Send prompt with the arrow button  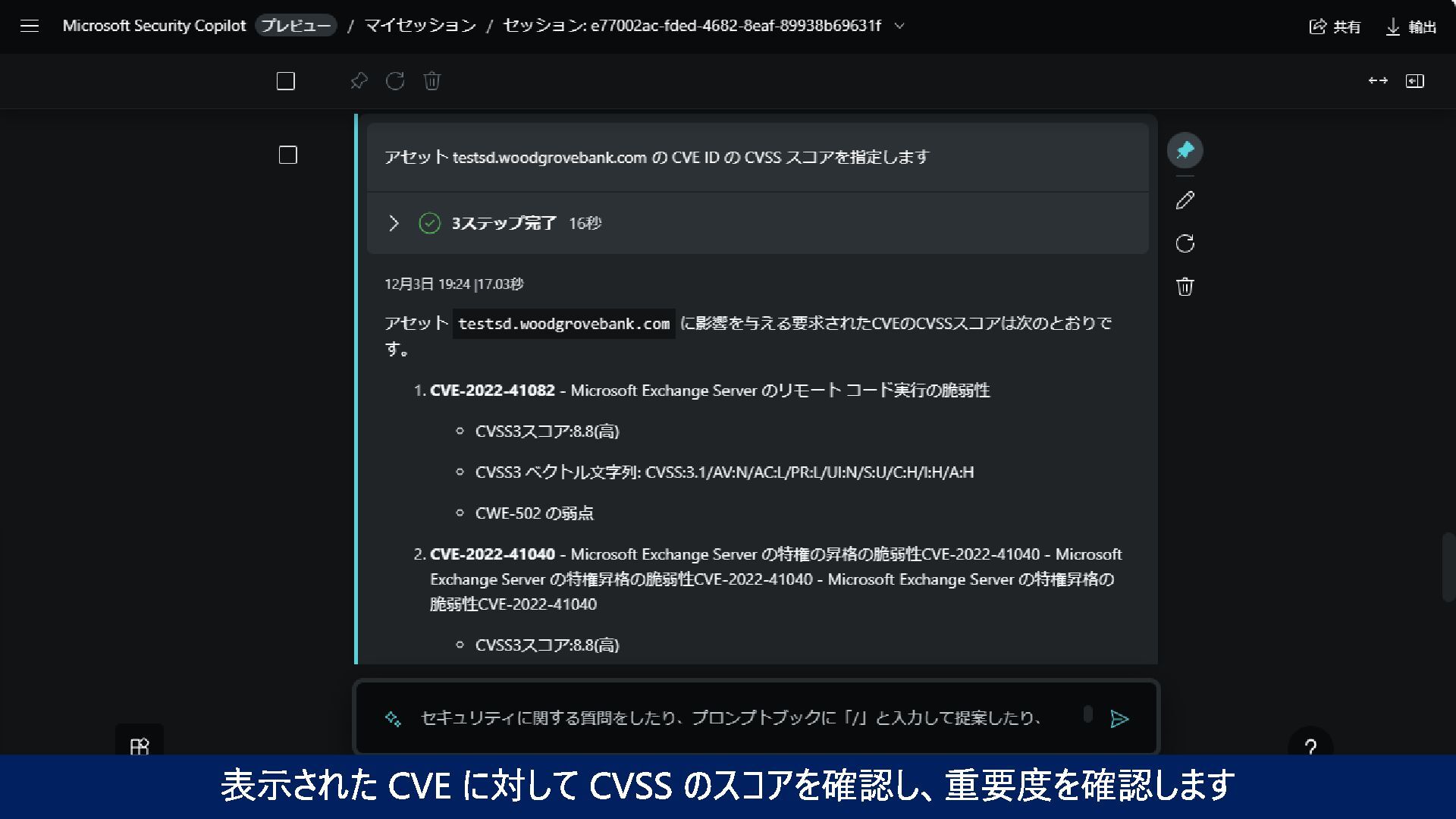pyautogui.click(x=1119, y=719)
